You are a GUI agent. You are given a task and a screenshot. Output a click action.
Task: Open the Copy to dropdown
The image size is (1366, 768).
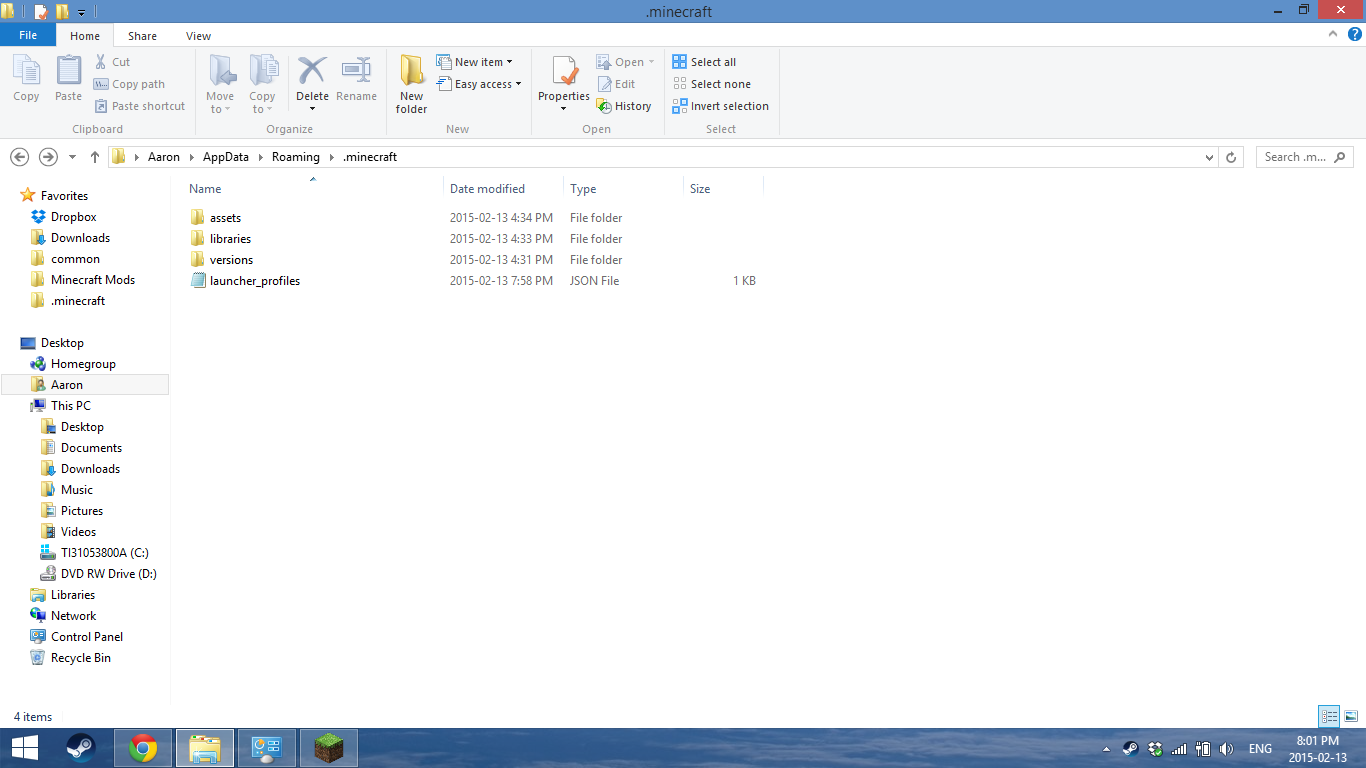263,84
